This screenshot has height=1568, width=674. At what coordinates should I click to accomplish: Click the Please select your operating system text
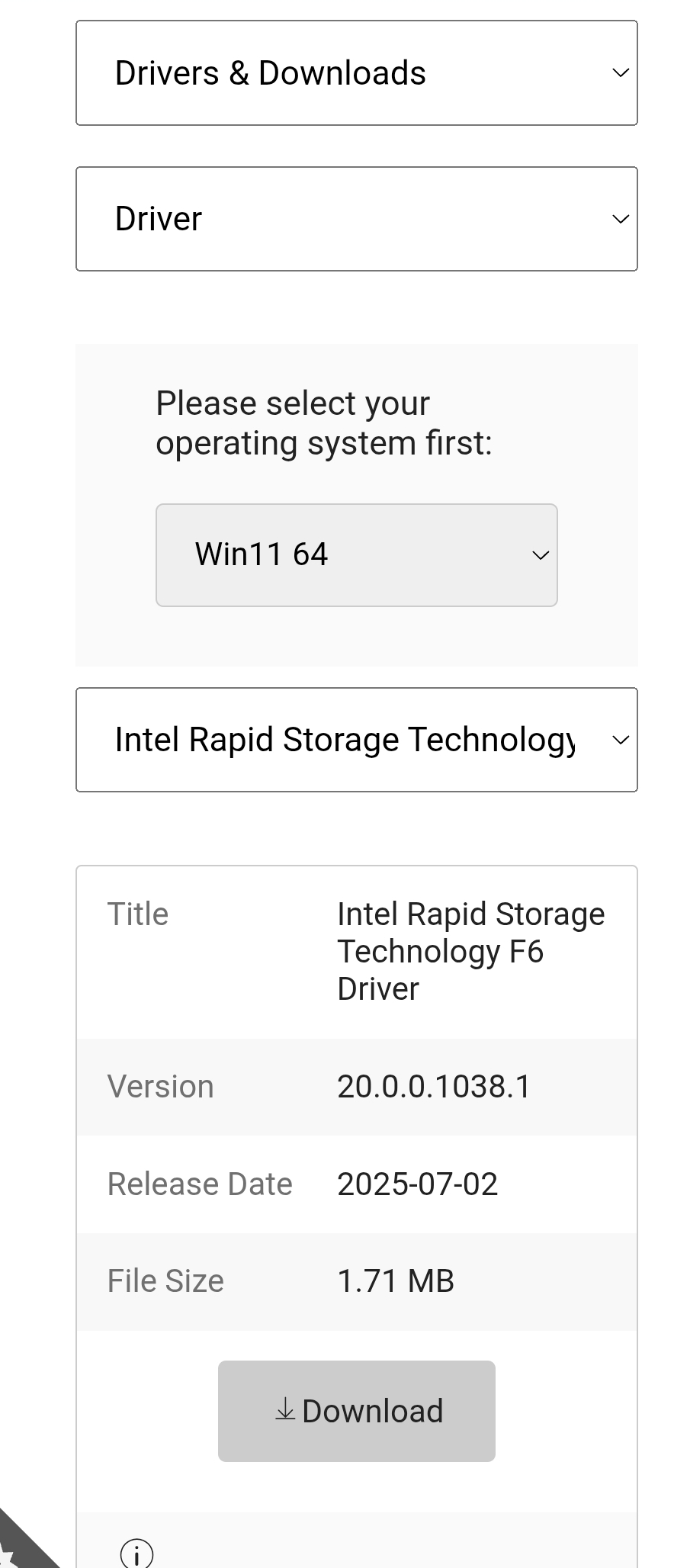pyautogui.click(x=324, y=423)
